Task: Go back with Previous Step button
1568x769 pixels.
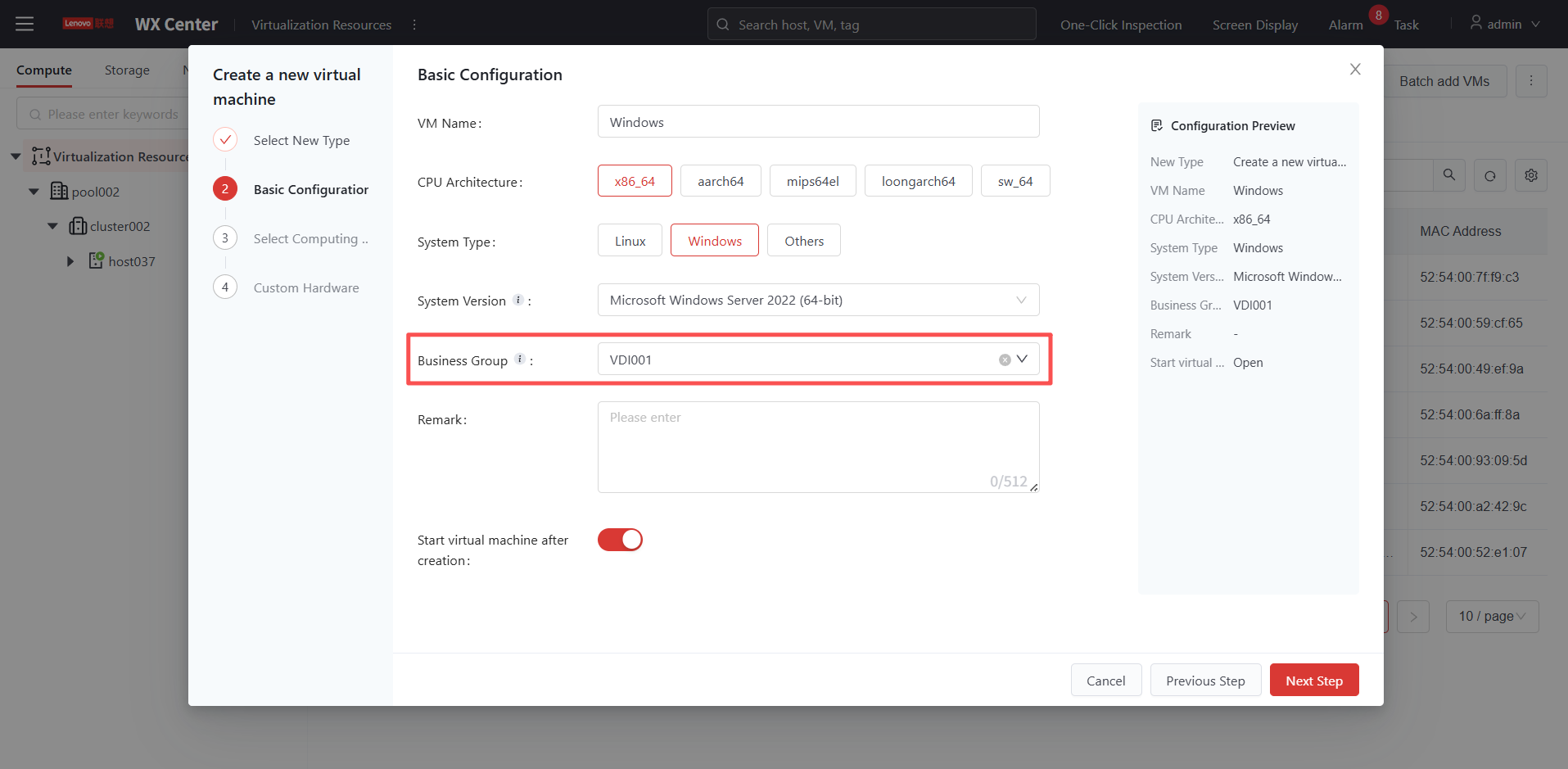Action: [1204, 681]
